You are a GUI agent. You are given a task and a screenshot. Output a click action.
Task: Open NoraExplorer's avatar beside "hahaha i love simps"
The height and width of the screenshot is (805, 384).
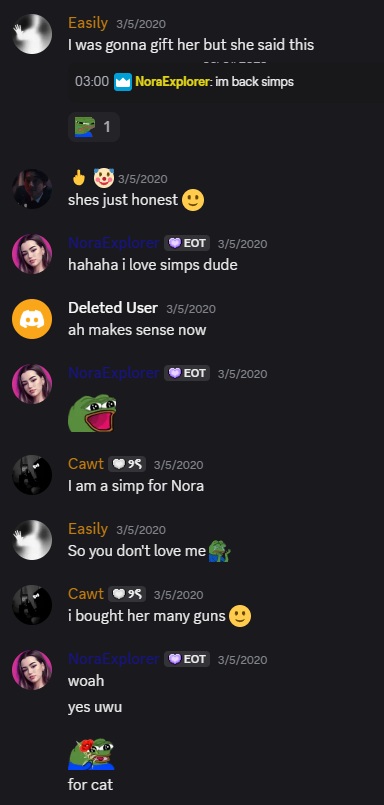[x=32, y=254]
